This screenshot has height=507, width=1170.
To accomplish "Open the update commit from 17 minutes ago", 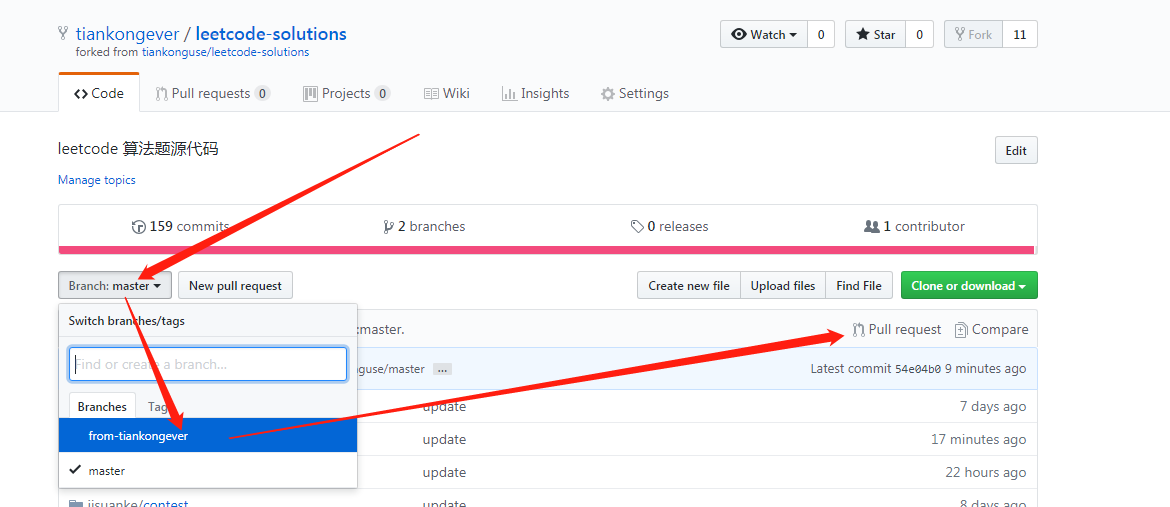I will pos(445,439).
